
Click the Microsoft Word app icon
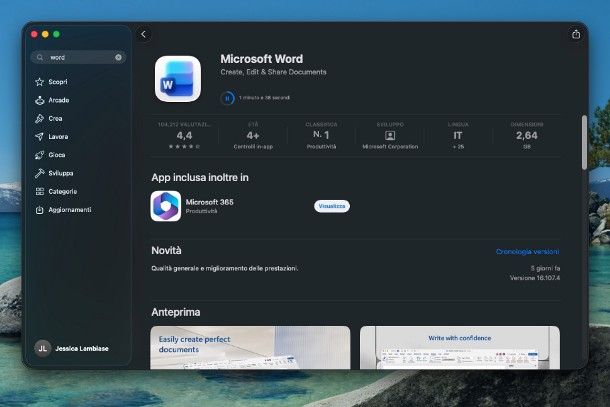(x=178, y=79)
